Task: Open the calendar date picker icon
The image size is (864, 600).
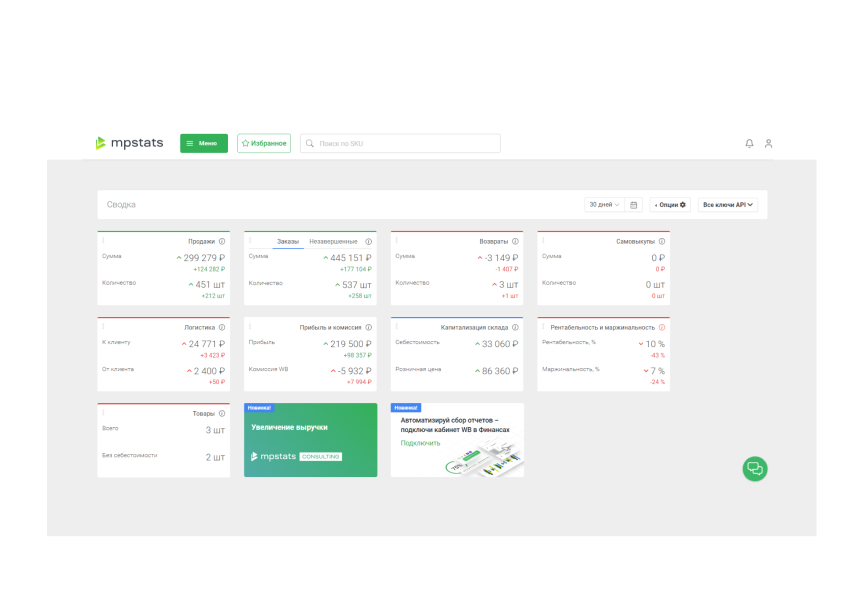Action: coord(634,205)
